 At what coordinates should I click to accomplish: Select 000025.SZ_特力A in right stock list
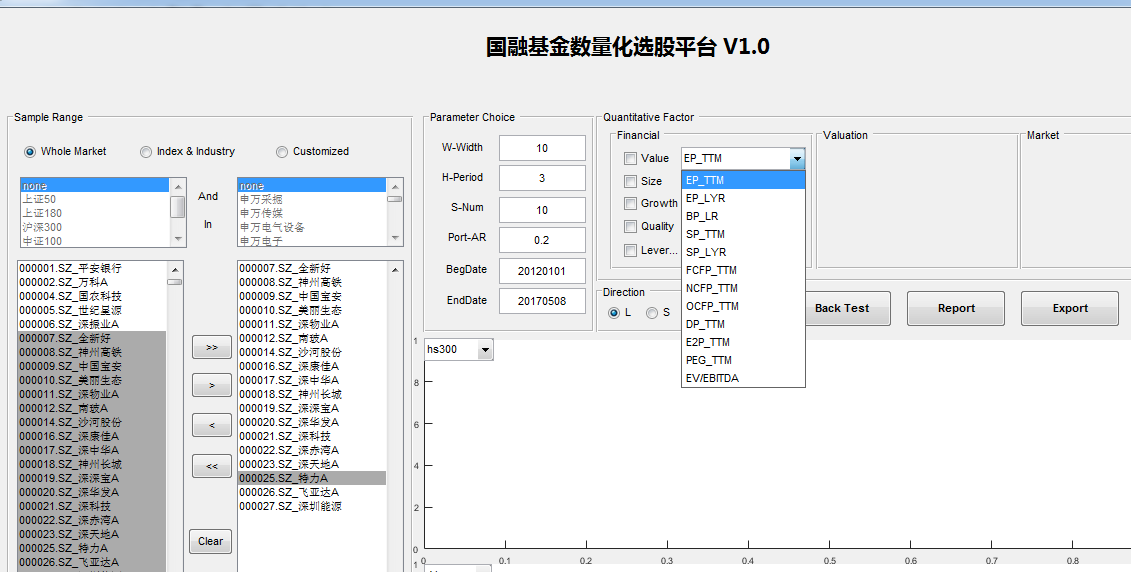pyautogui.click(x=312, y=478)
